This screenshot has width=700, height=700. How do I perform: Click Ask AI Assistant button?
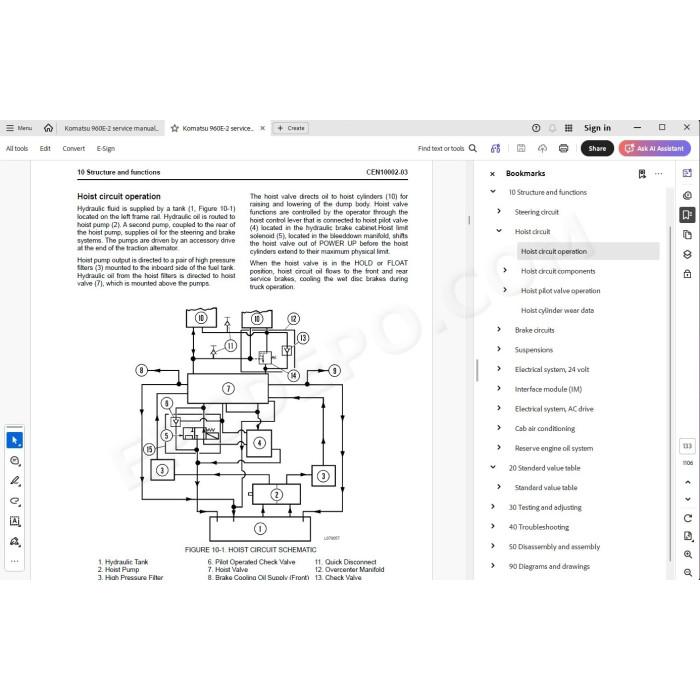pos(654,148)
